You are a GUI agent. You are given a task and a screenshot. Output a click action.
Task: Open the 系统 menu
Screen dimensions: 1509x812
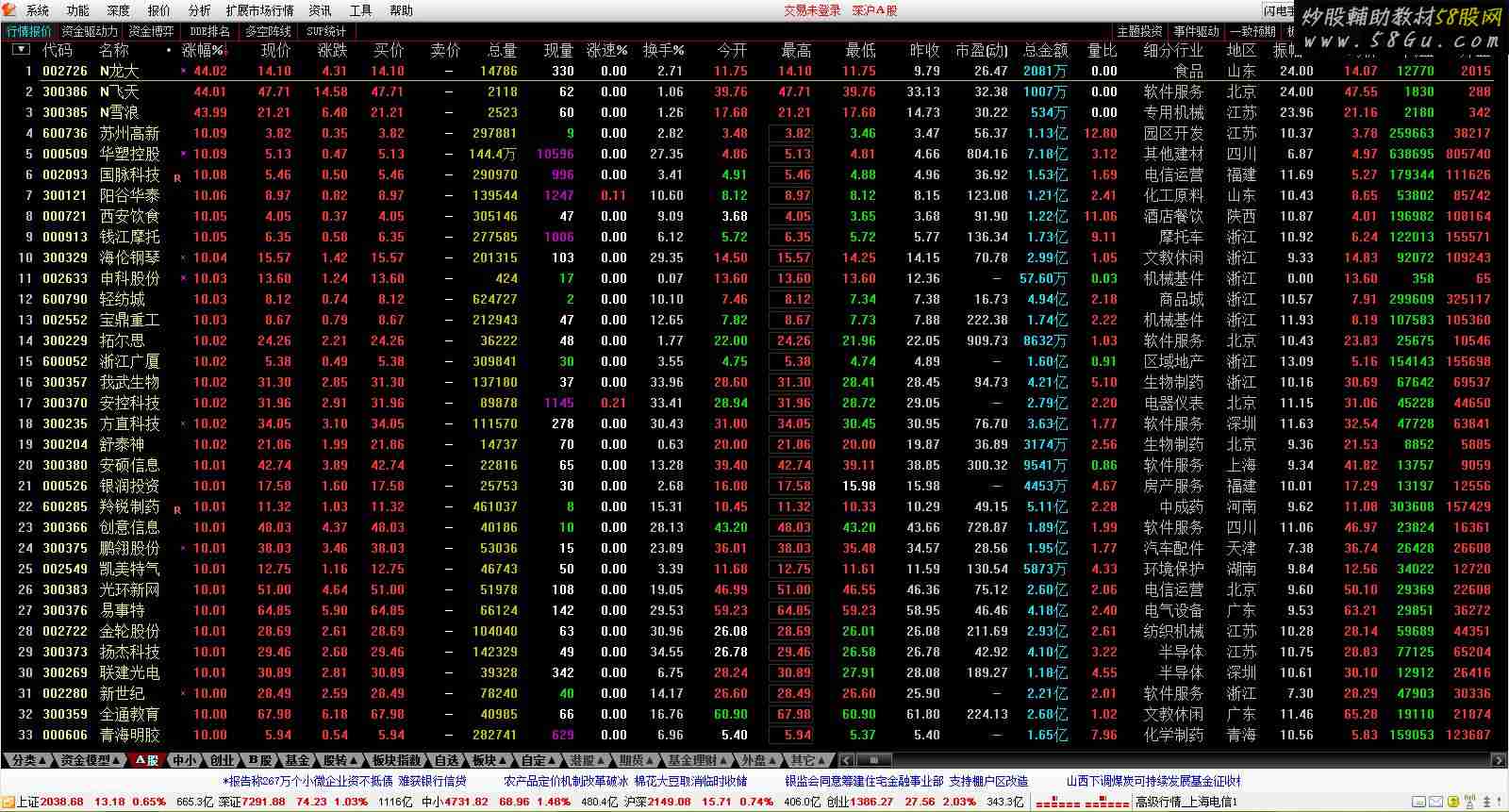tap(38, 10)
